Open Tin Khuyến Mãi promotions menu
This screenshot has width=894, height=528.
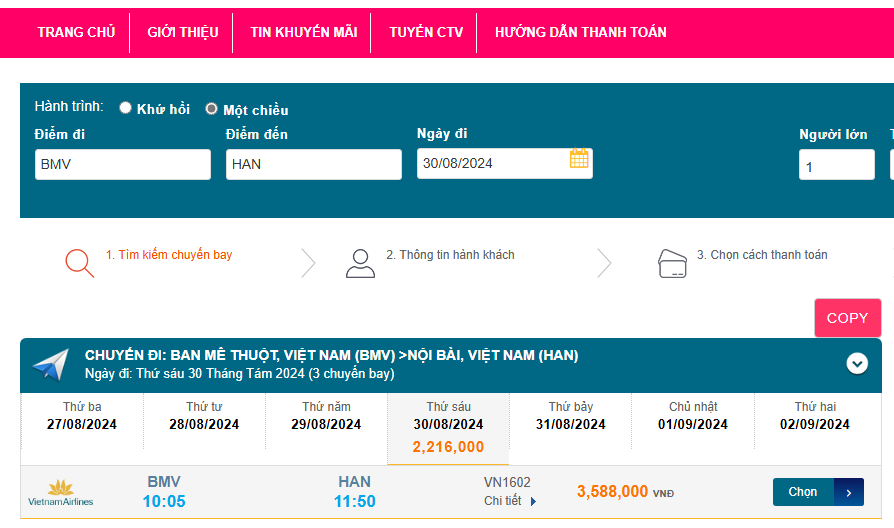click(x=303, y=32)
